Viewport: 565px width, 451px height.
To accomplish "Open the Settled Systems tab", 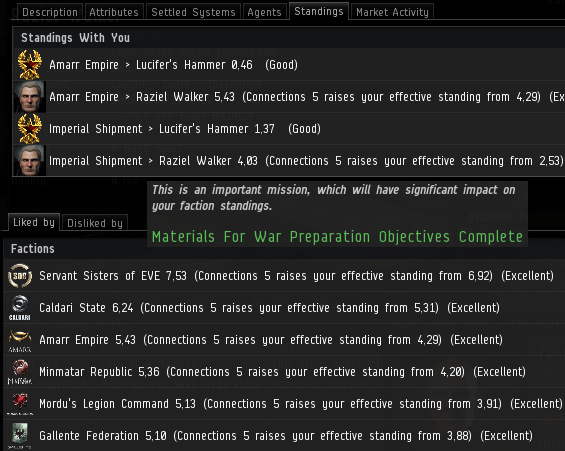I will coord(193,12).
